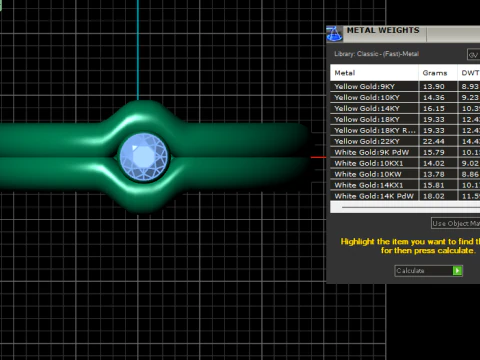Click the 8.86 DWT value
480x360 pixels.
pyautogui.click(x=470, y=175)
